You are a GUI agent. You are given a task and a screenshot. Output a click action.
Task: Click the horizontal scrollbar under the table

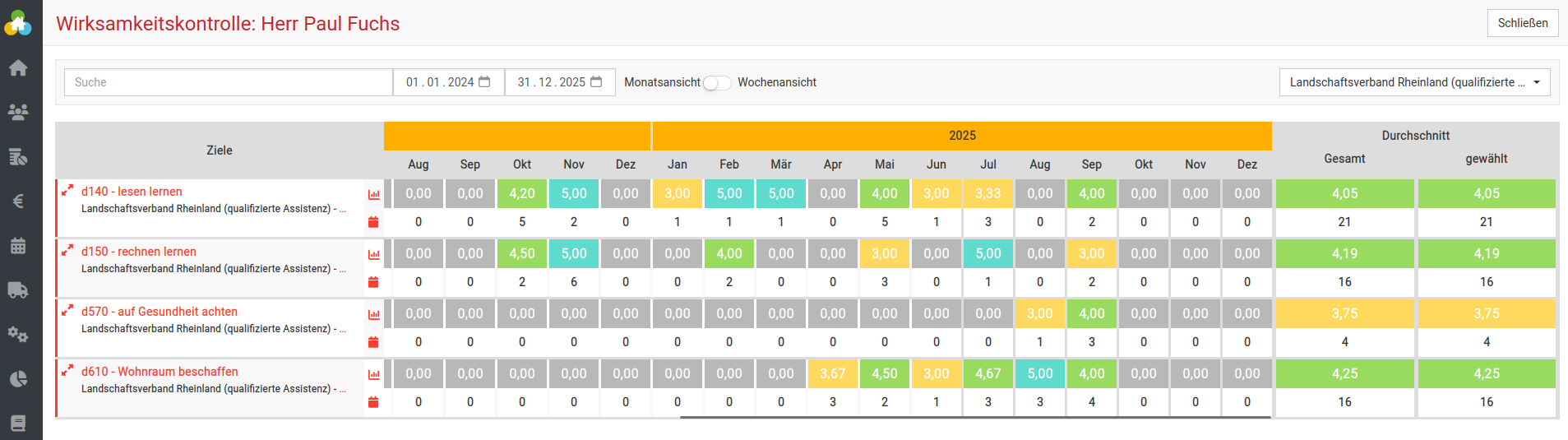pos(974,418)
